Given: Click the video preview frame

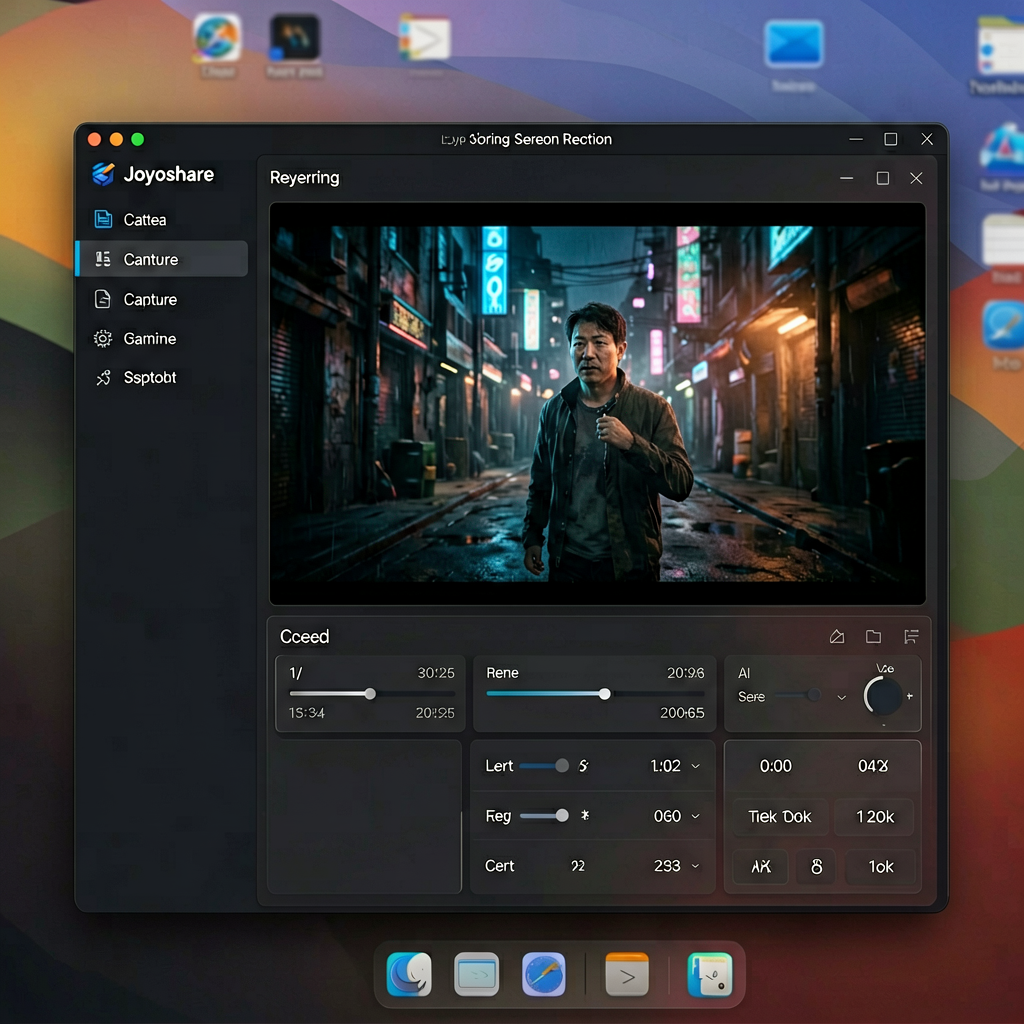Looking at the screenshot, I should (x=598, y=404).
